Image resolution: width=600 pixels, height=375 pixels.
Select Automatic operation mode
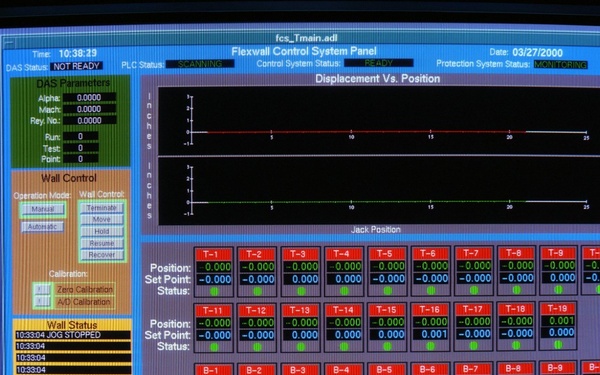point(42,227)
